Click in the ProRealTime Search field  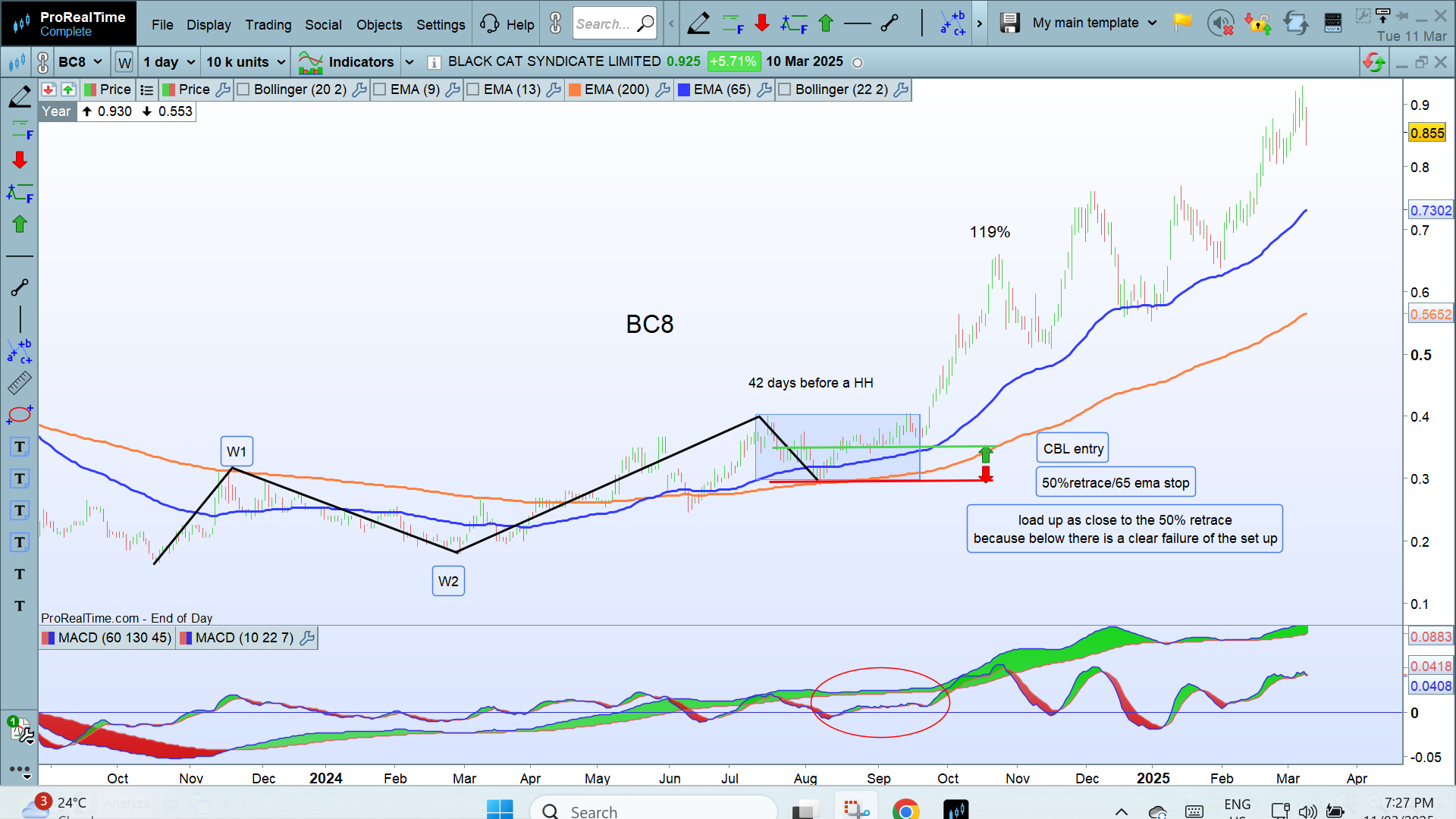(614, 24)
